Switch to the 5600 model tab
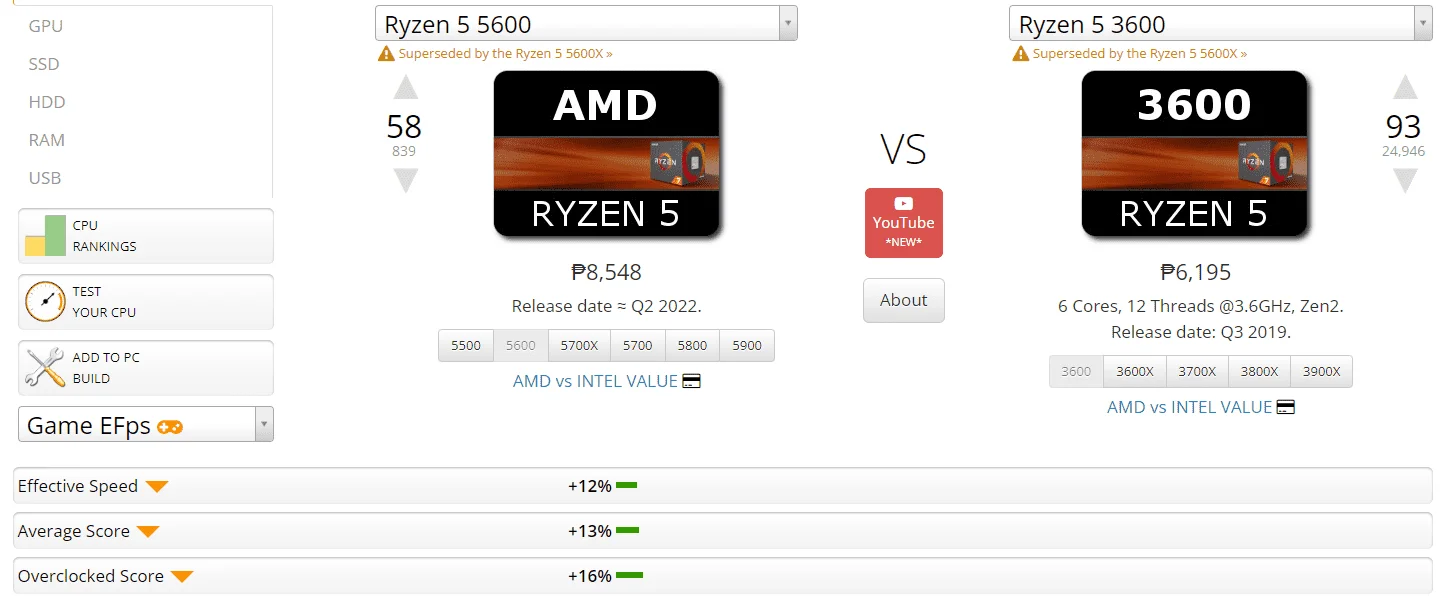 [x=521, y=345]
